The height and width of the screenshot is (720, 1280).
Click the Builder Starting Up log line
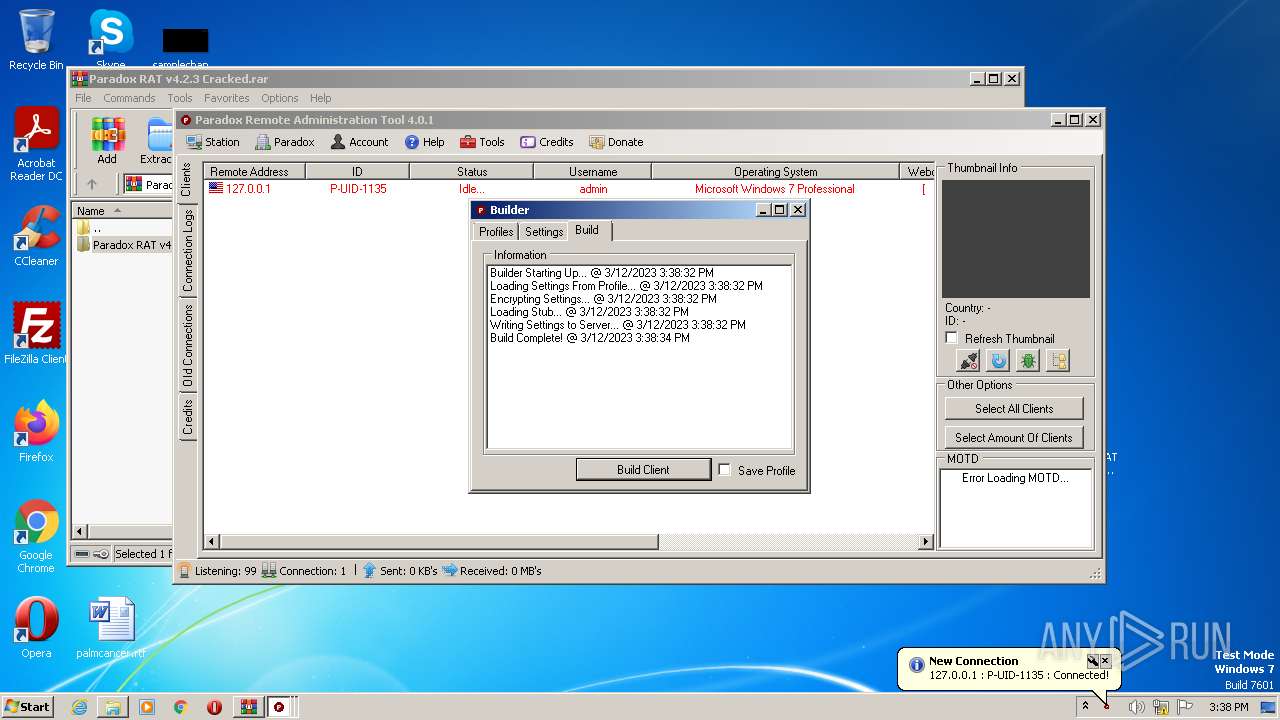602,273
